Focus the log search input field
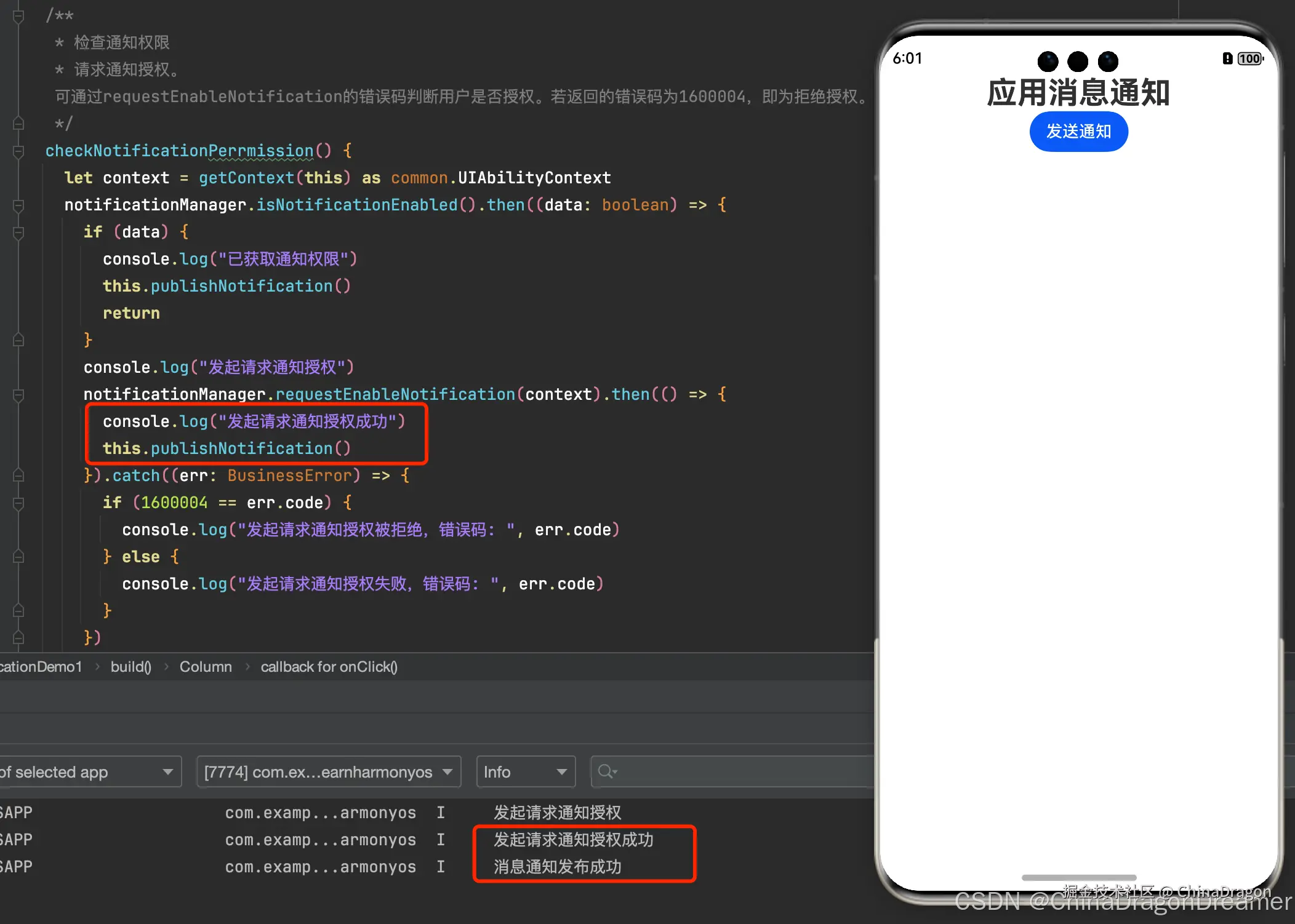The height and width of the screenshot is (924, 1295). click(x=739, y=771)
